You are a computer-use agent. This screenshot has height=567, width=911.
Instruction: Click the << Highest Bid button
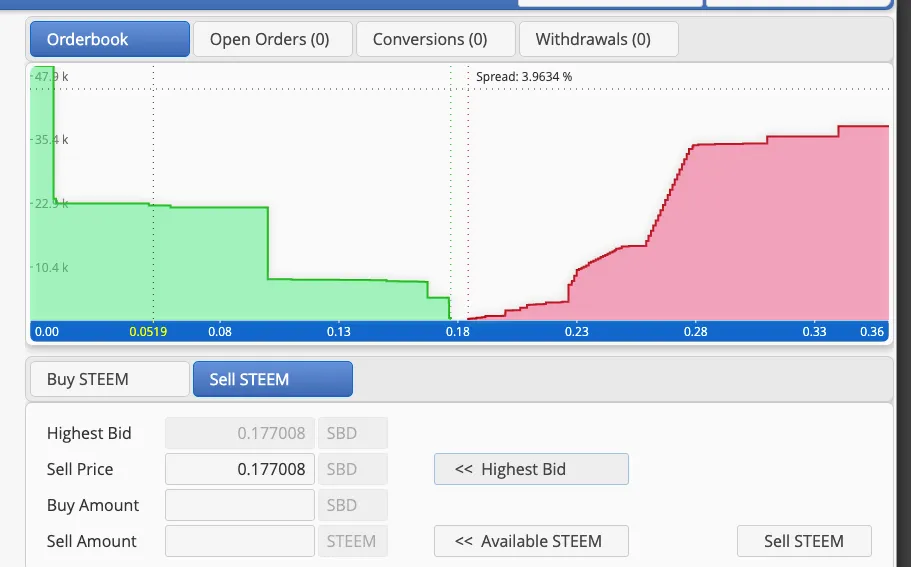(x=531, y=469)
